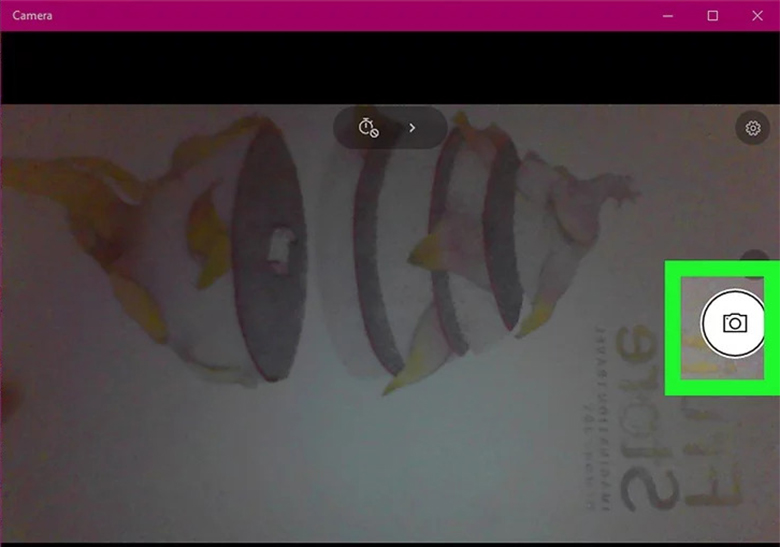Take a photo with the camera icon
This screenshot has height=547, width=780.
[x=734, y=322]
